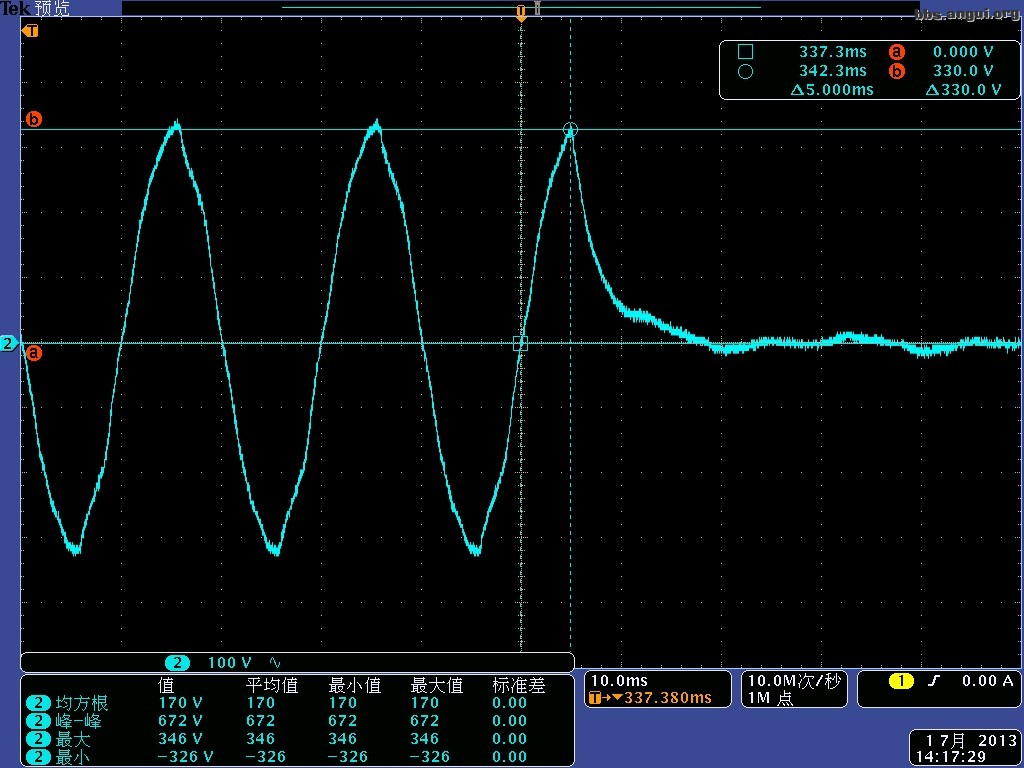Click the circle cursor on waveform peak

tap(570, 129)
